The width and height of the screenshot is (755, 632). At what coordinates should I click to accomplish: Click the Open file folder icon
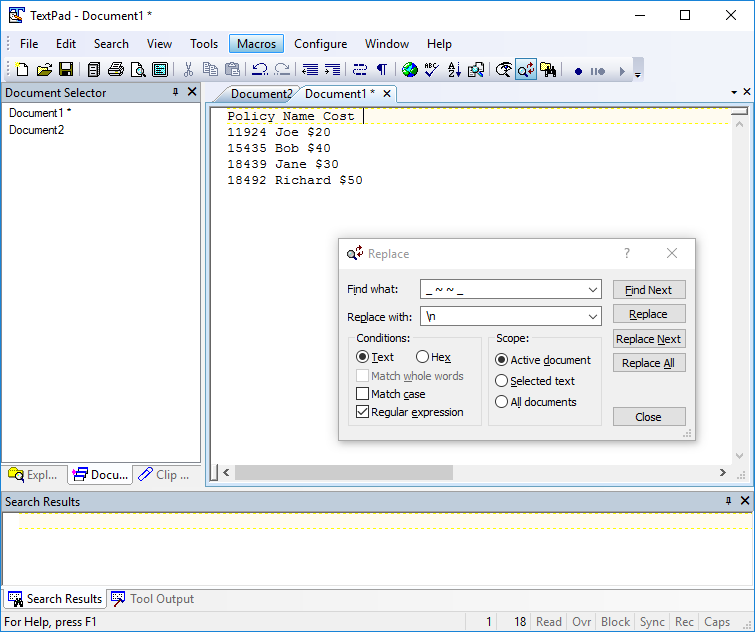(44, 70)
